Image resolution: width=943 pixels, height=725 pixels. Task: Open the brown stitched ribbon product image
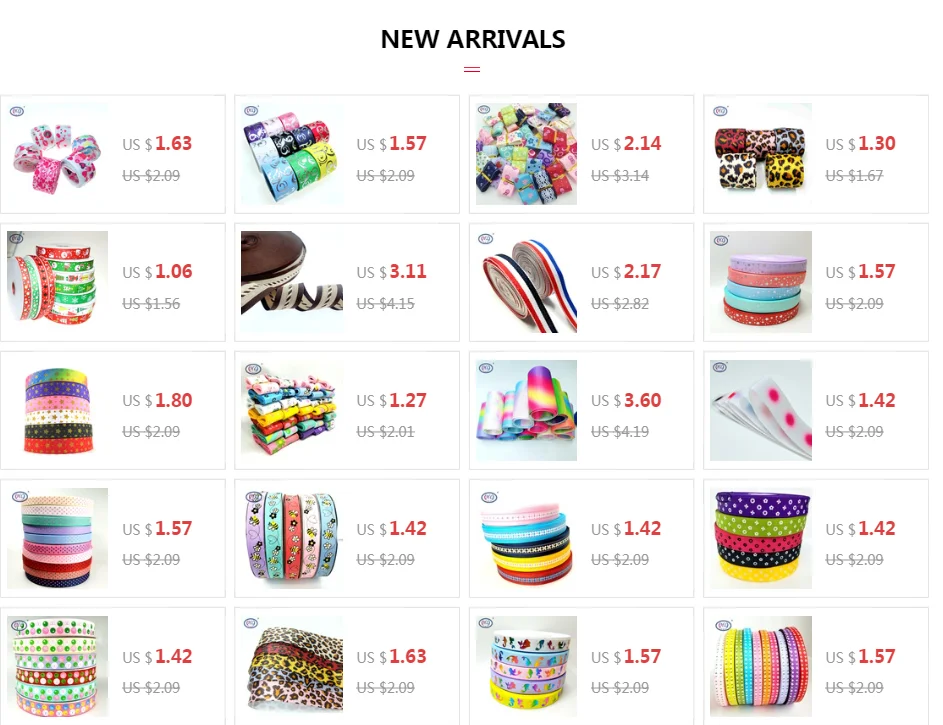[292, 282]
